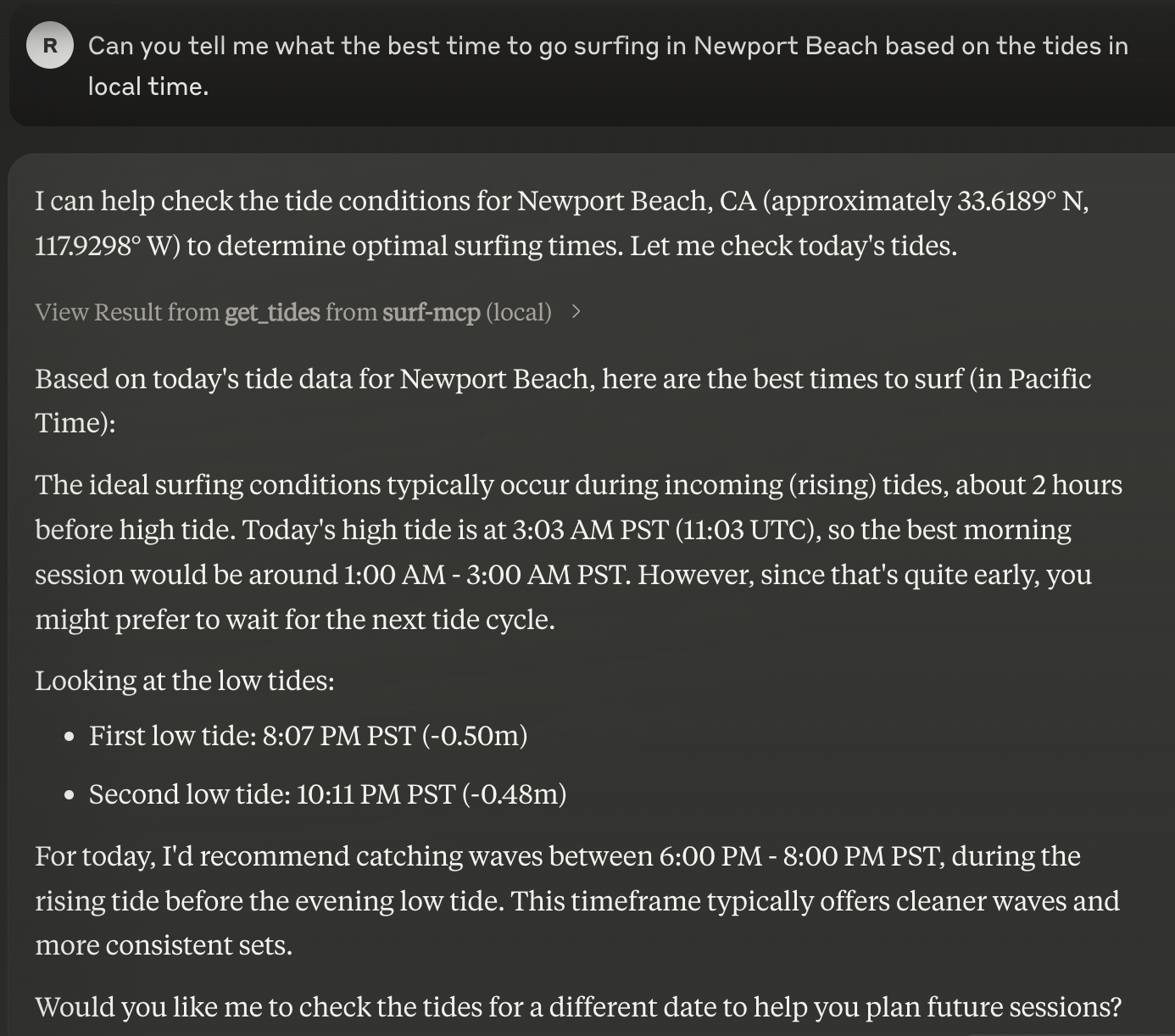
Task: Select the Second low tide bullet item
Action: point(327,794)
